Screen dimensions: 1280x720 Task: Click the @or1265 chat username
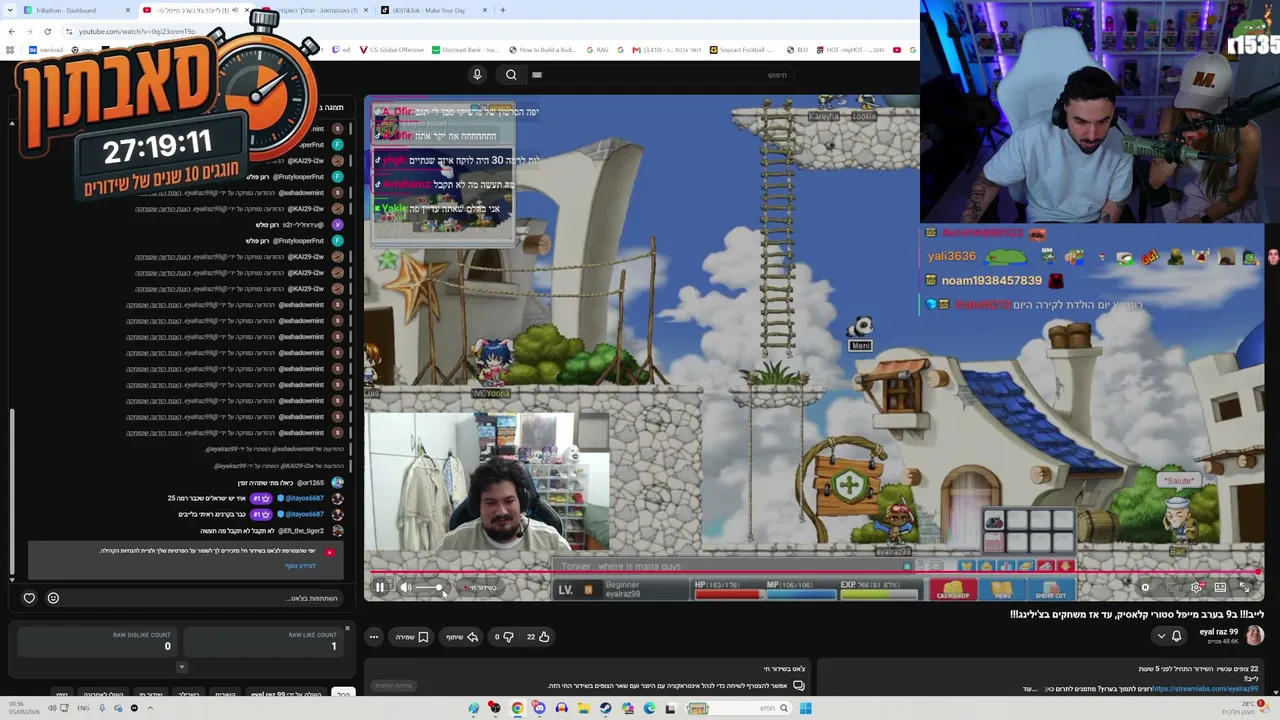click(x=309, y=483)
